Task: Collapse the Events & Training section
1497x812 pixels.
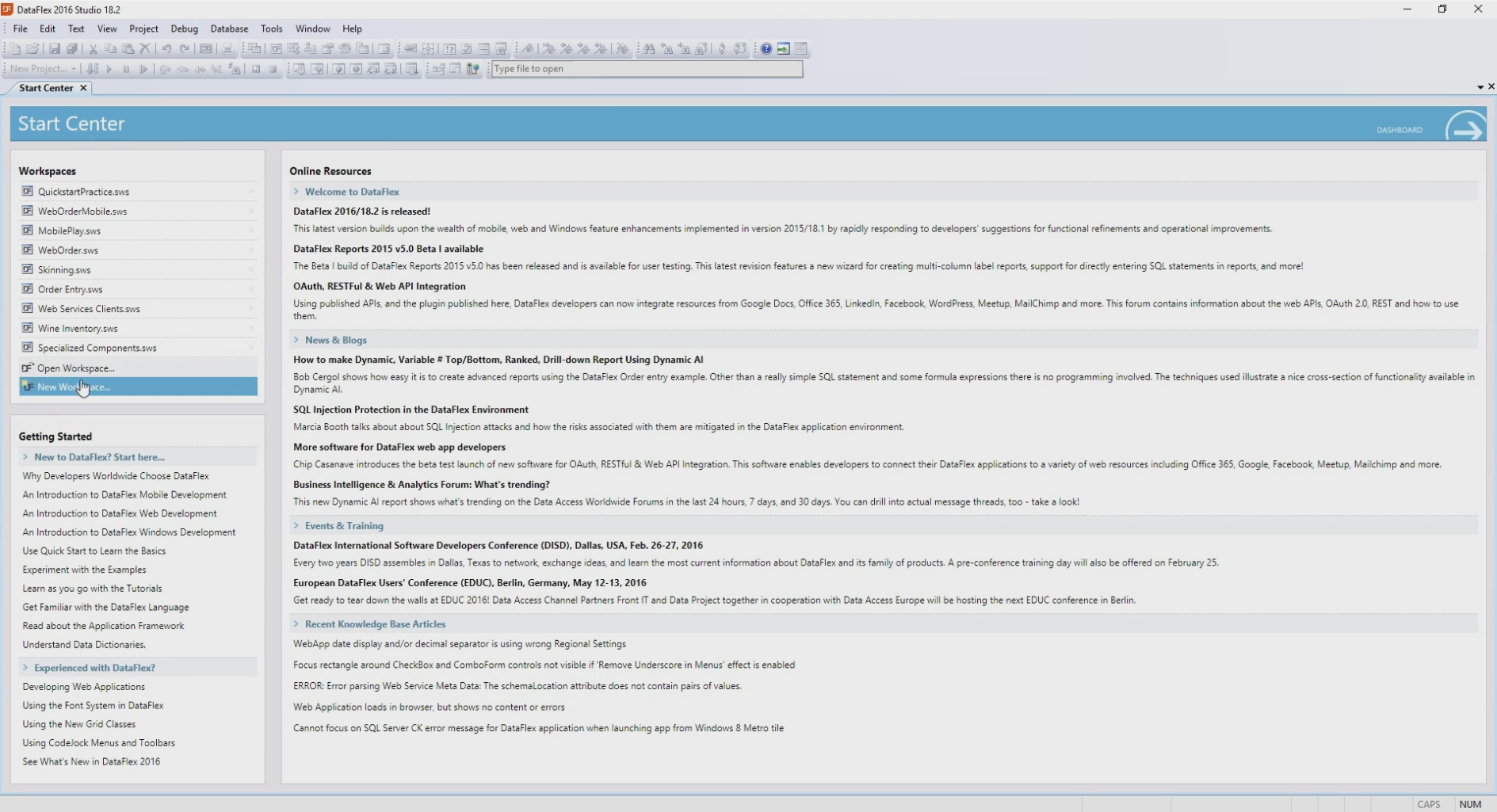Action: click(x=296, y=525)
